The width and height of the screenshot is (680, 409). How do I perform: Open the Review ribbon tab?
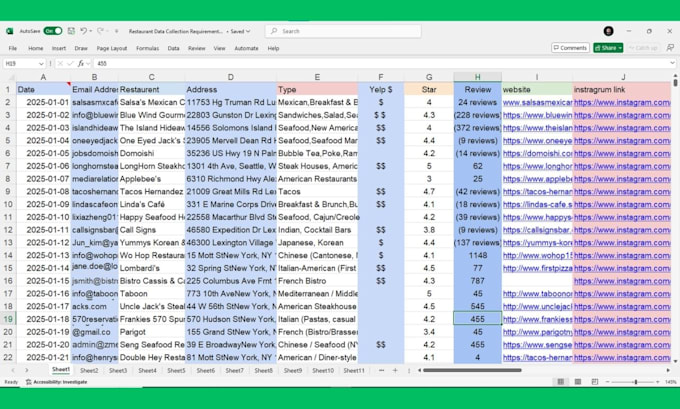[196, 48]
